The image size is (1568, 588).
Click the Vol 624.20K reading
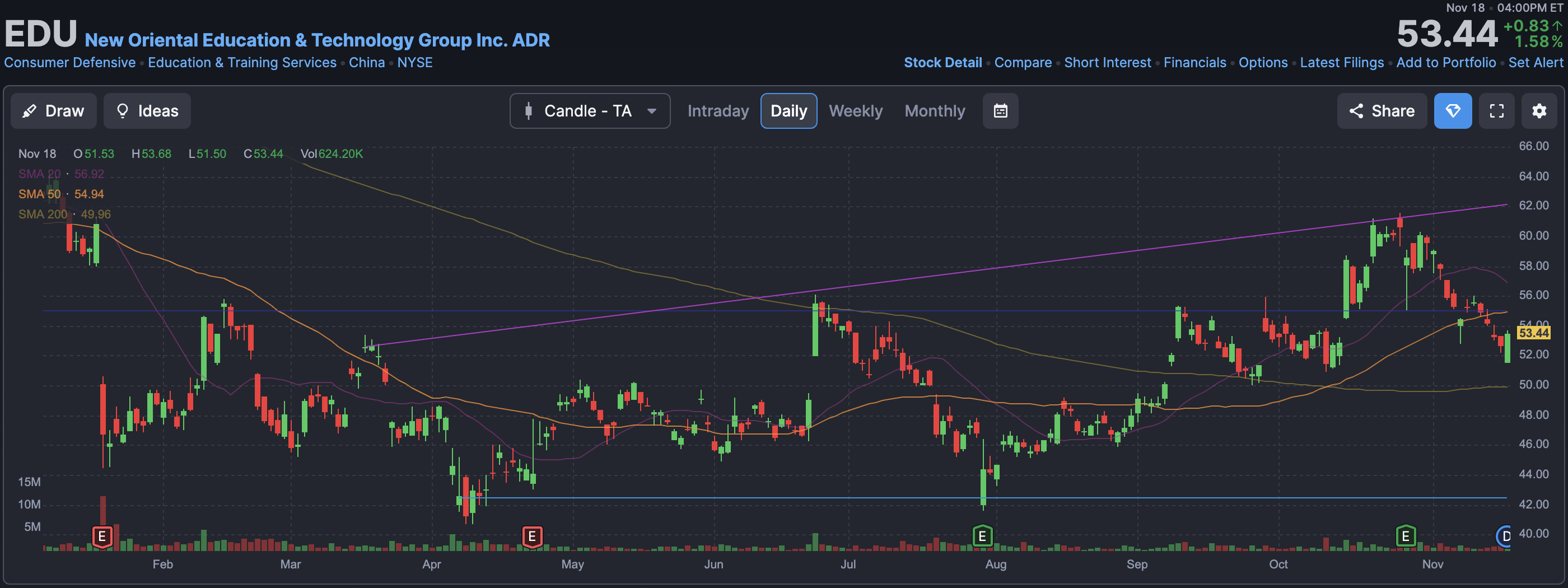pos(331,154)
